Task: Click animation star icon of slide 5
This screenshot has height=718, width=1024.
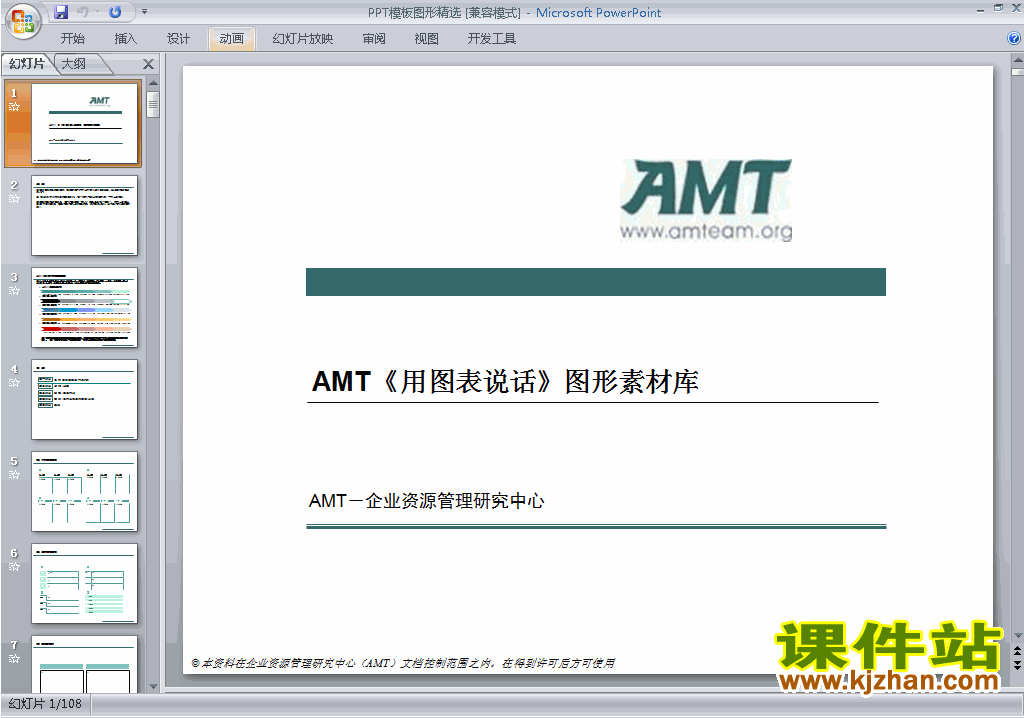Action: [14, 475]
